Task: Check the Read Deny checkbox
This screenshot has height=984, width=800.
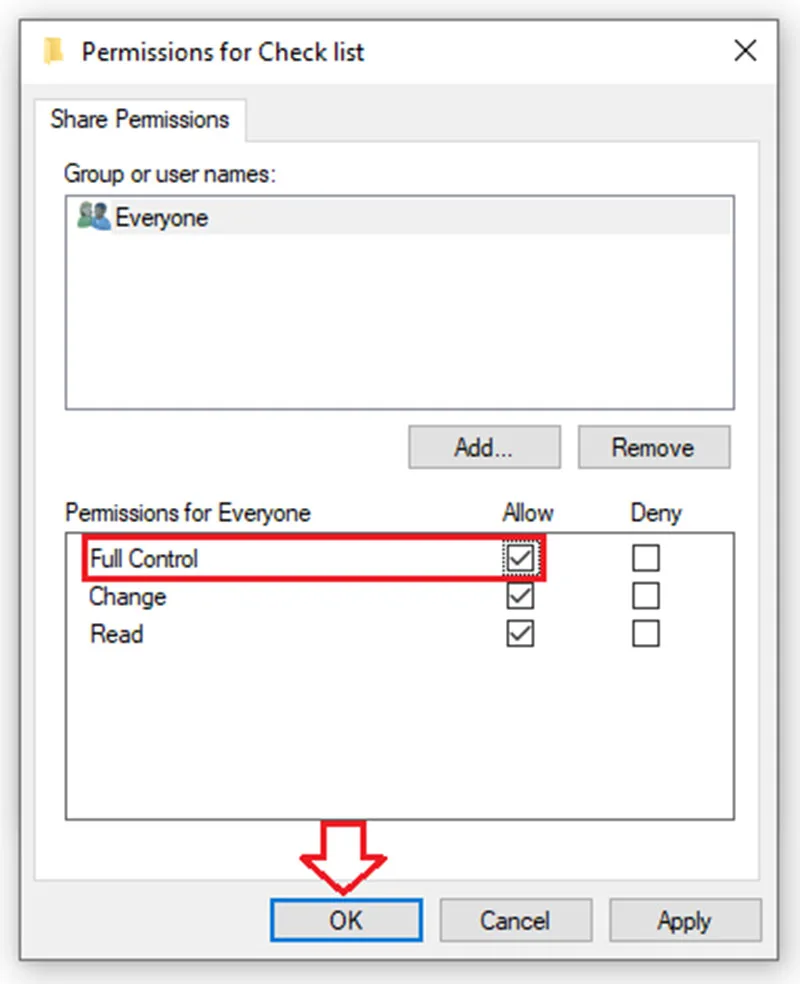Action: tap(646, 633)
